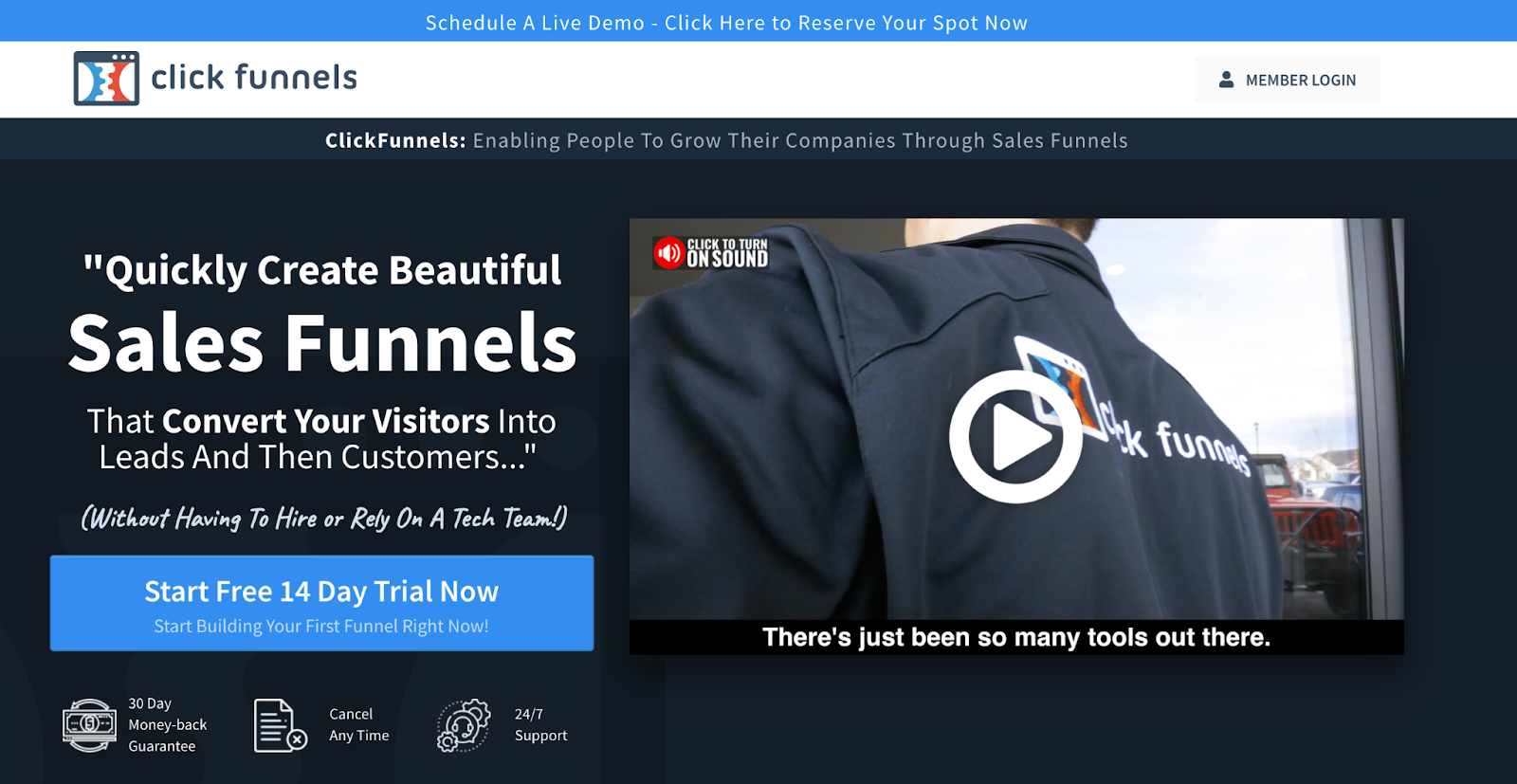
Task: Play the ClickFunnels video
Action: click(1015, 437)
